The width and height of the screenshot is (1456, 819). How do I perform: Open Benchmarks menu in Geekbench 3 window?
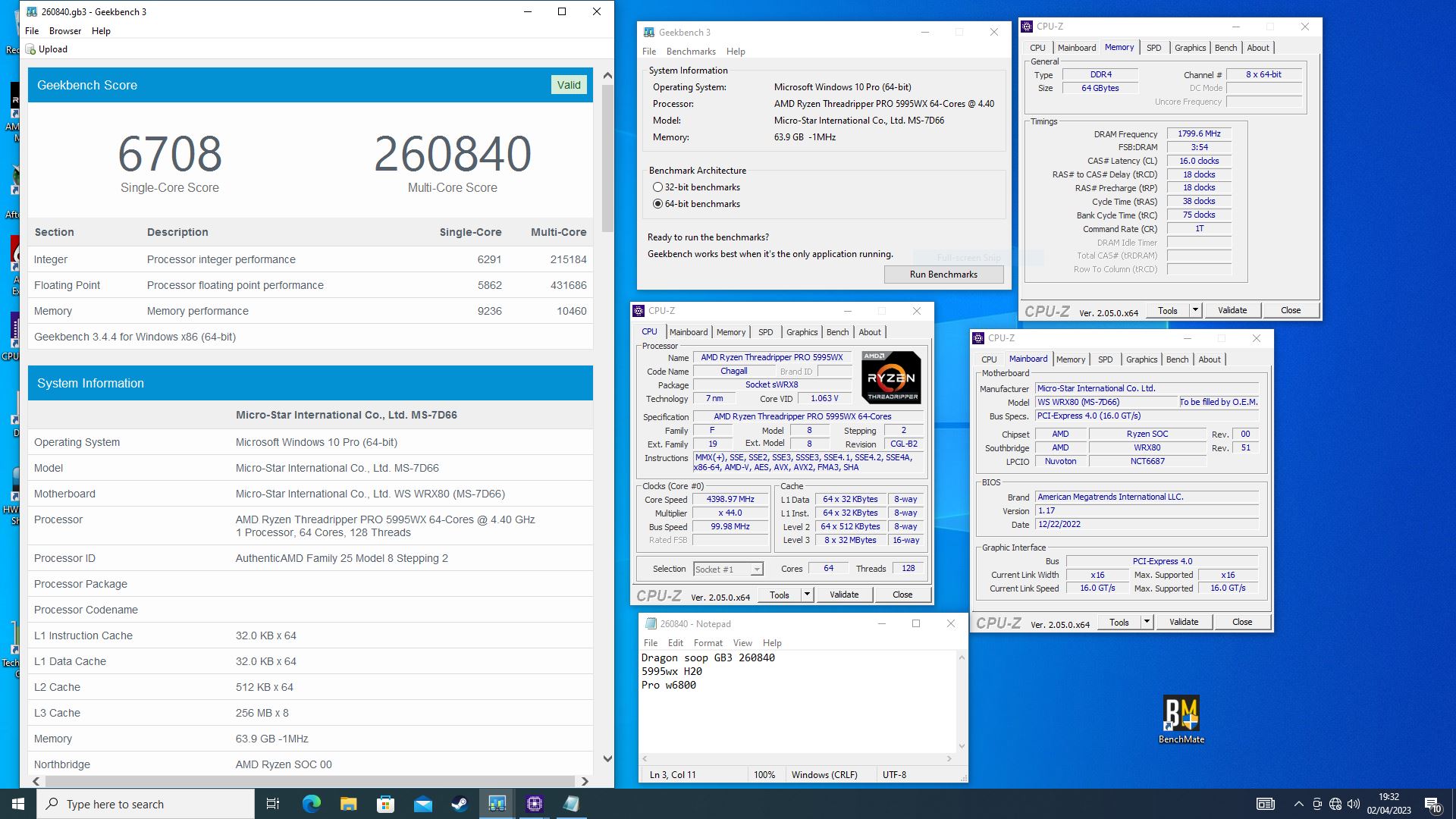click(691, 52)
